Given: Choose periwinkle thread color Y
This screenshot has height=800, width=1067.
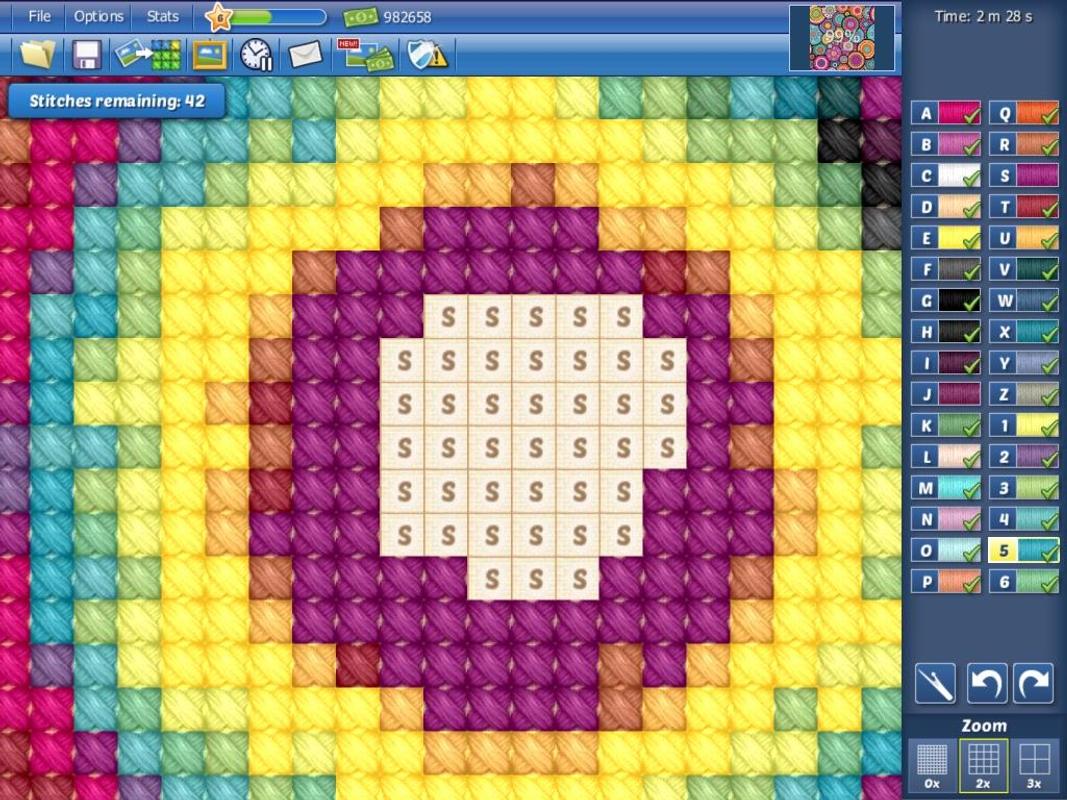Looking at the screenshot, I should (1023, 363).
